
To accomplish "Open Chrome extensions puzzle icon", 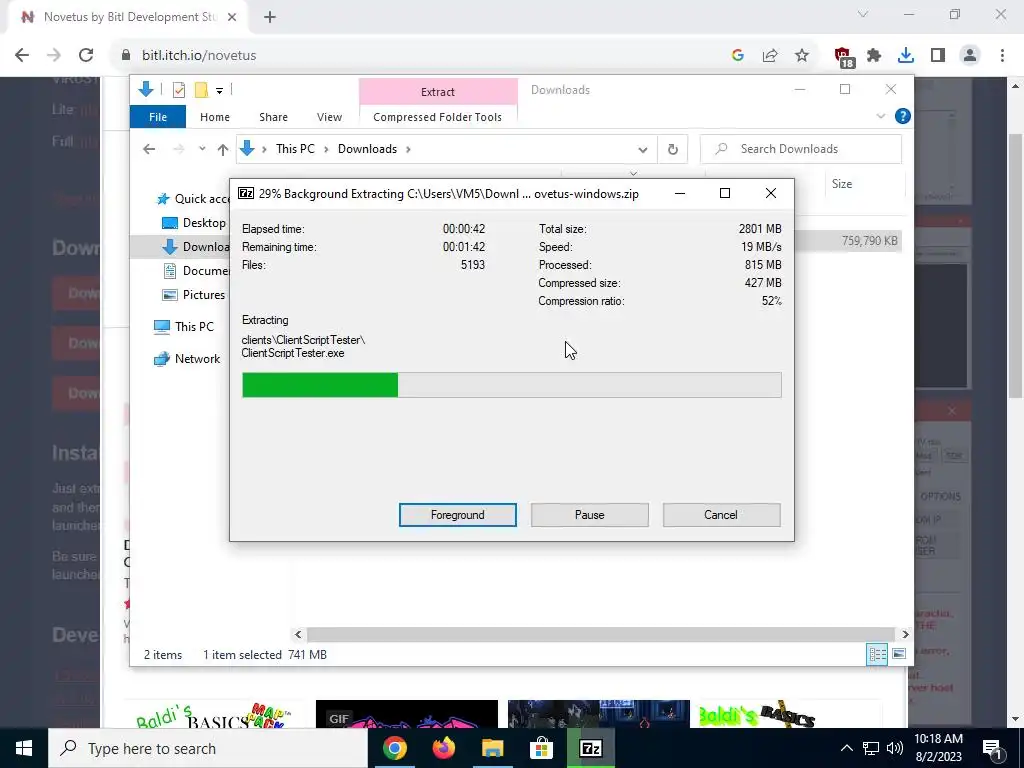I will (x=874, y=56).
